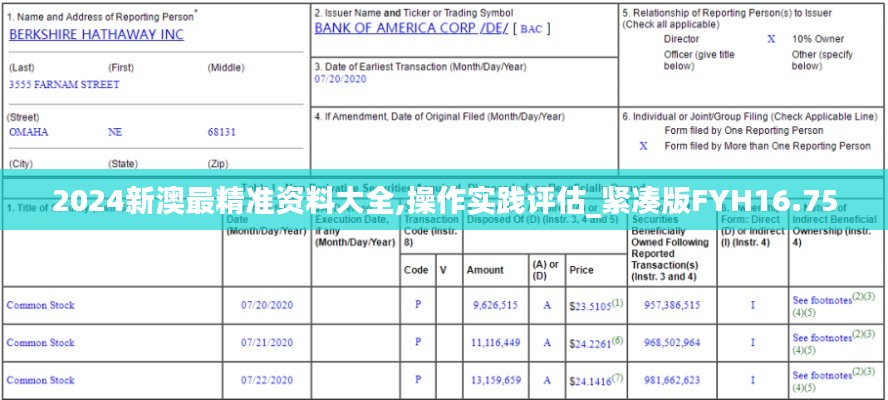Click ownership form I in the 981,662,623 row
The width and height of the screenshot is (888, 400).
pos(753,380)
